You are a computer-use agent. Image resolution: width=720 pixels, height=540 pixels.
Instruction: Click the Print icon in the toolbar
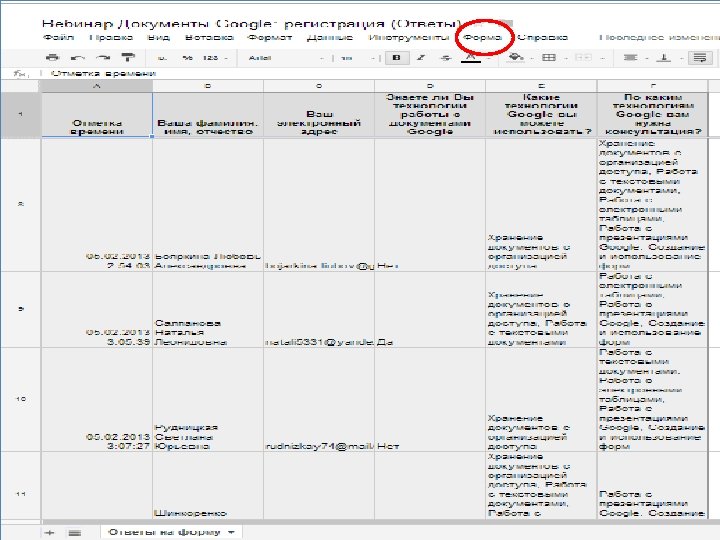coord(52,58)
